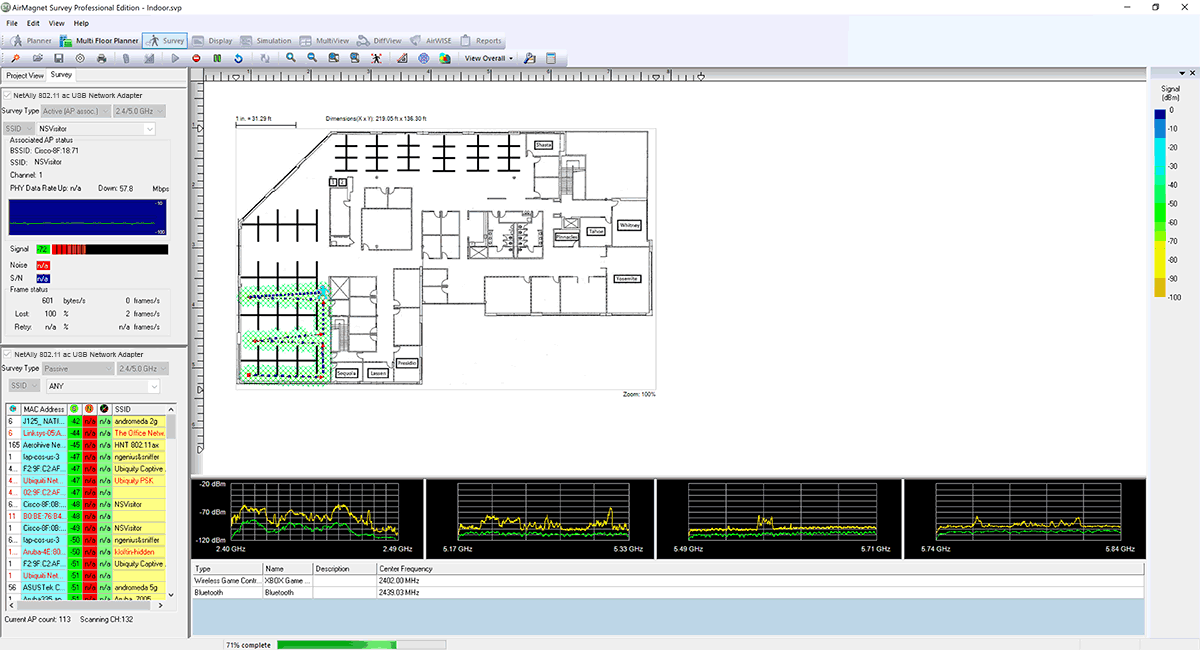Select the pause survey icon

[x=218, y=58]
